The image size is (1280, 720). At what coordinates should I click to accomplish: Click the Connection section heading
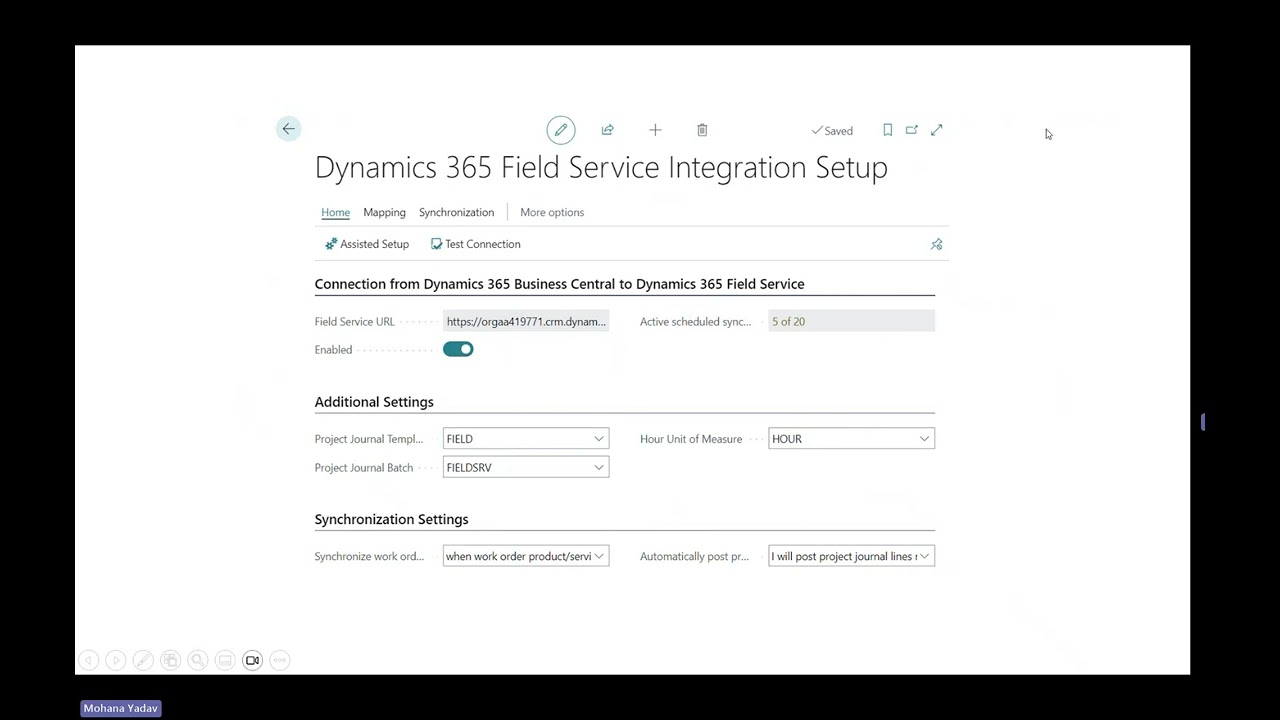pyautogui.click(x=559, y=284)
